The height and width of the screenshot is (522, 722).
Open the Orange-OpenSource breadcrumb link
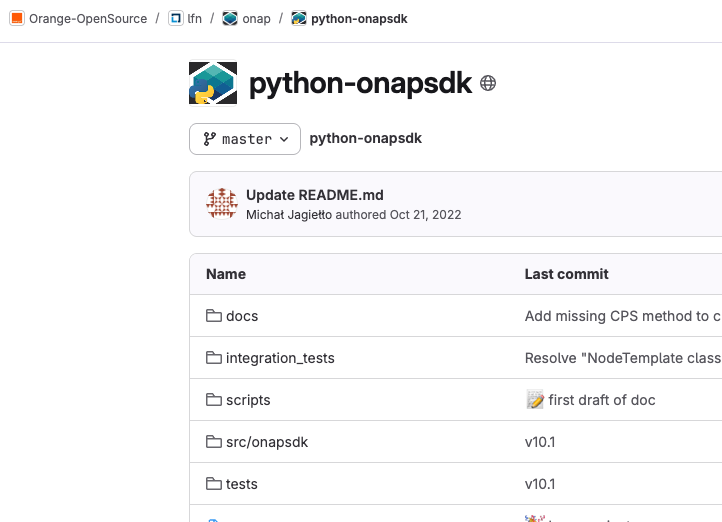pyautogui.click(x=88, y=18)
